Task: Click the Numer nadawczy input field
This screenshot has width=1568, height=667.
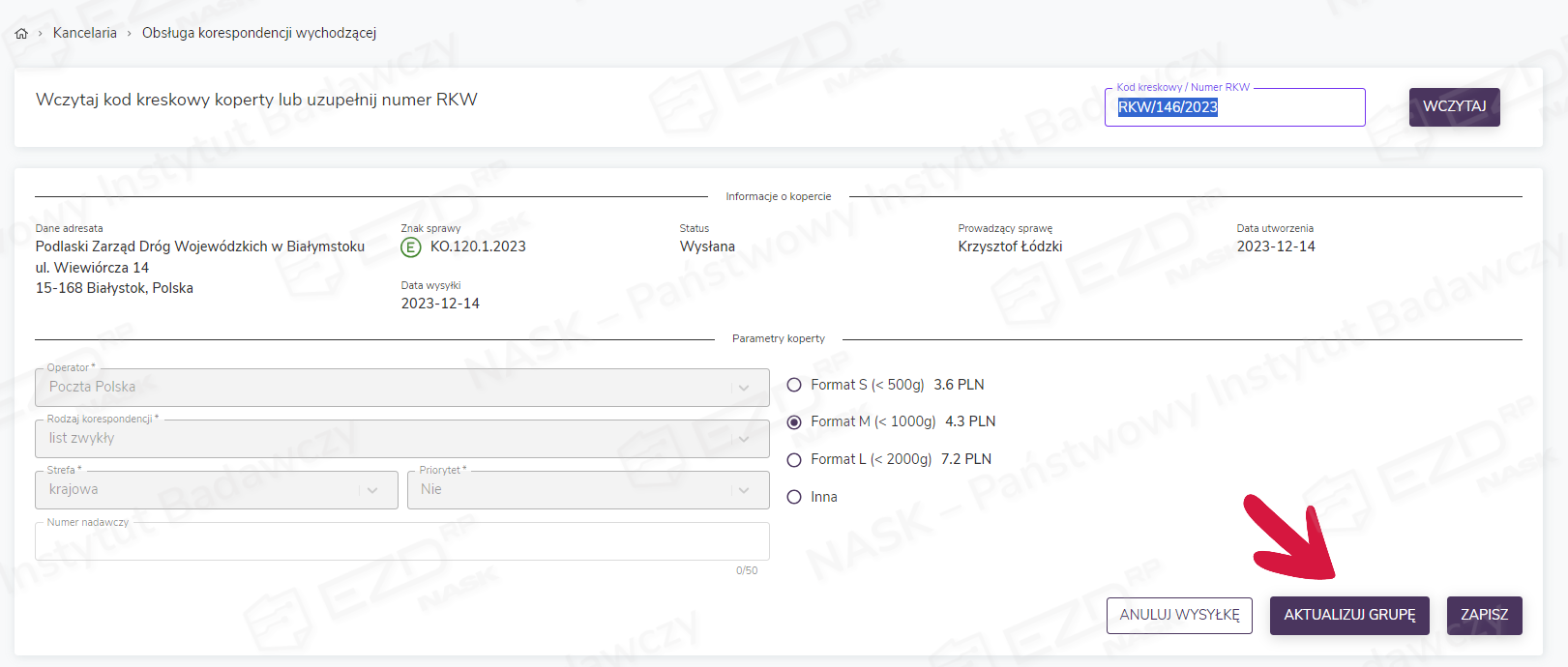Action: click(x=401, y=542)
